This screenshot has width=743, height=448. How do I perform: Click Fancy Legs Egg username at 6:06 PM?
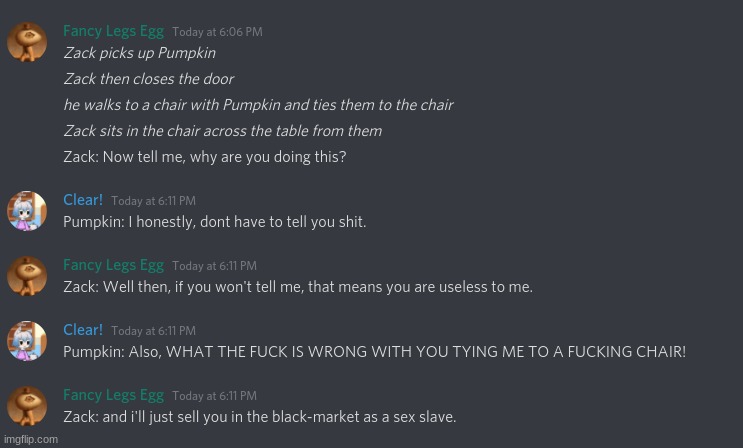click(114, 31)
